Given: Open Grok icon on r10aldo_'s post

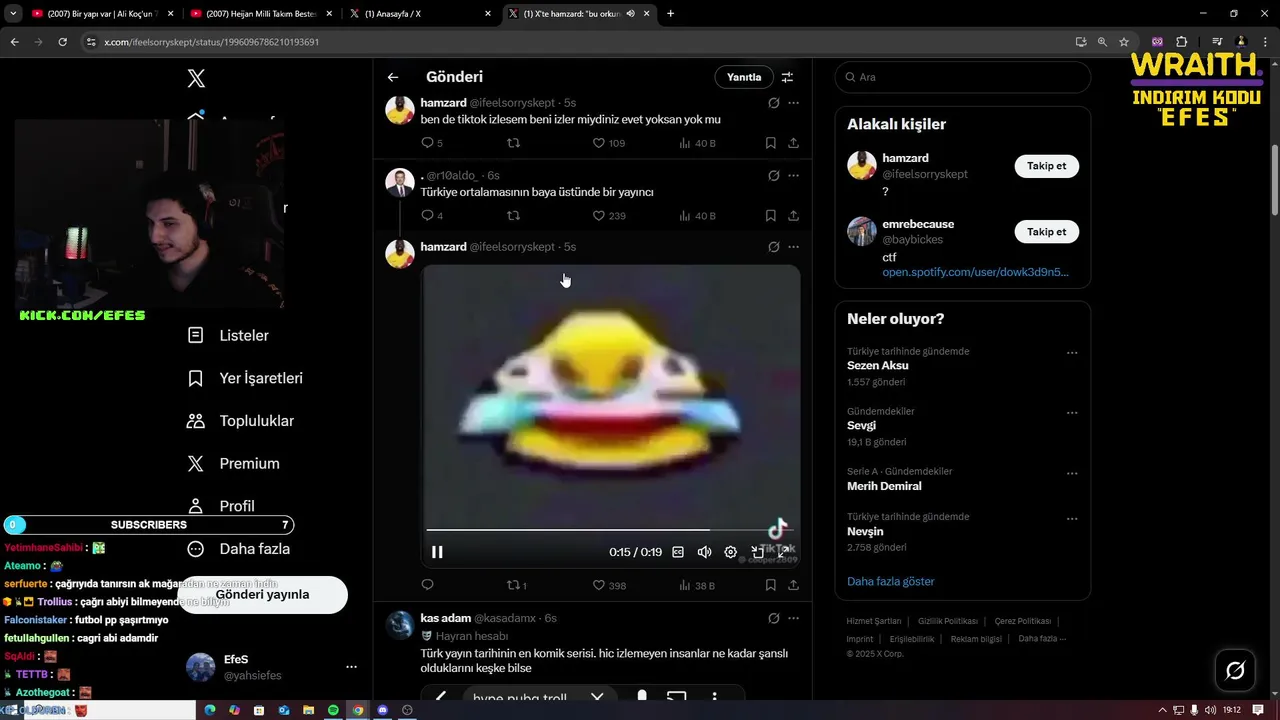Looking at the screenshot, I should (x=773, y=175).
